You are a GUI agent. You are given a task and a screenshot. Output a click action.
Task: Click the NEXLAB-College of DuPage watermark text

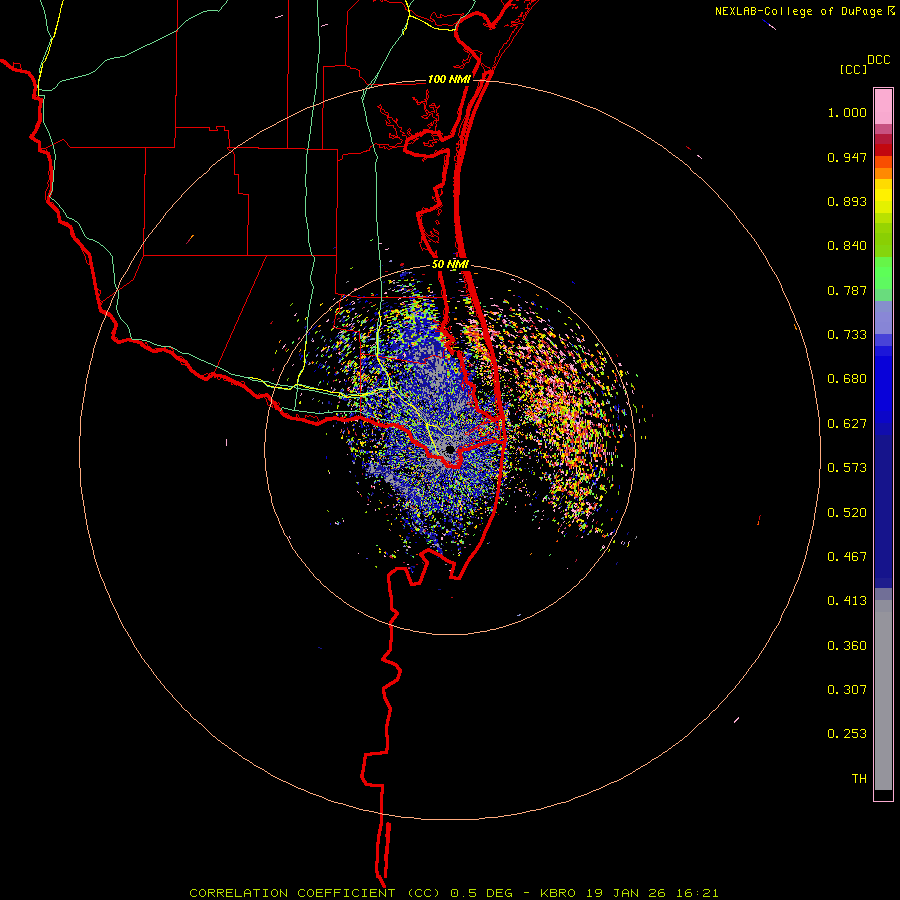798,11
